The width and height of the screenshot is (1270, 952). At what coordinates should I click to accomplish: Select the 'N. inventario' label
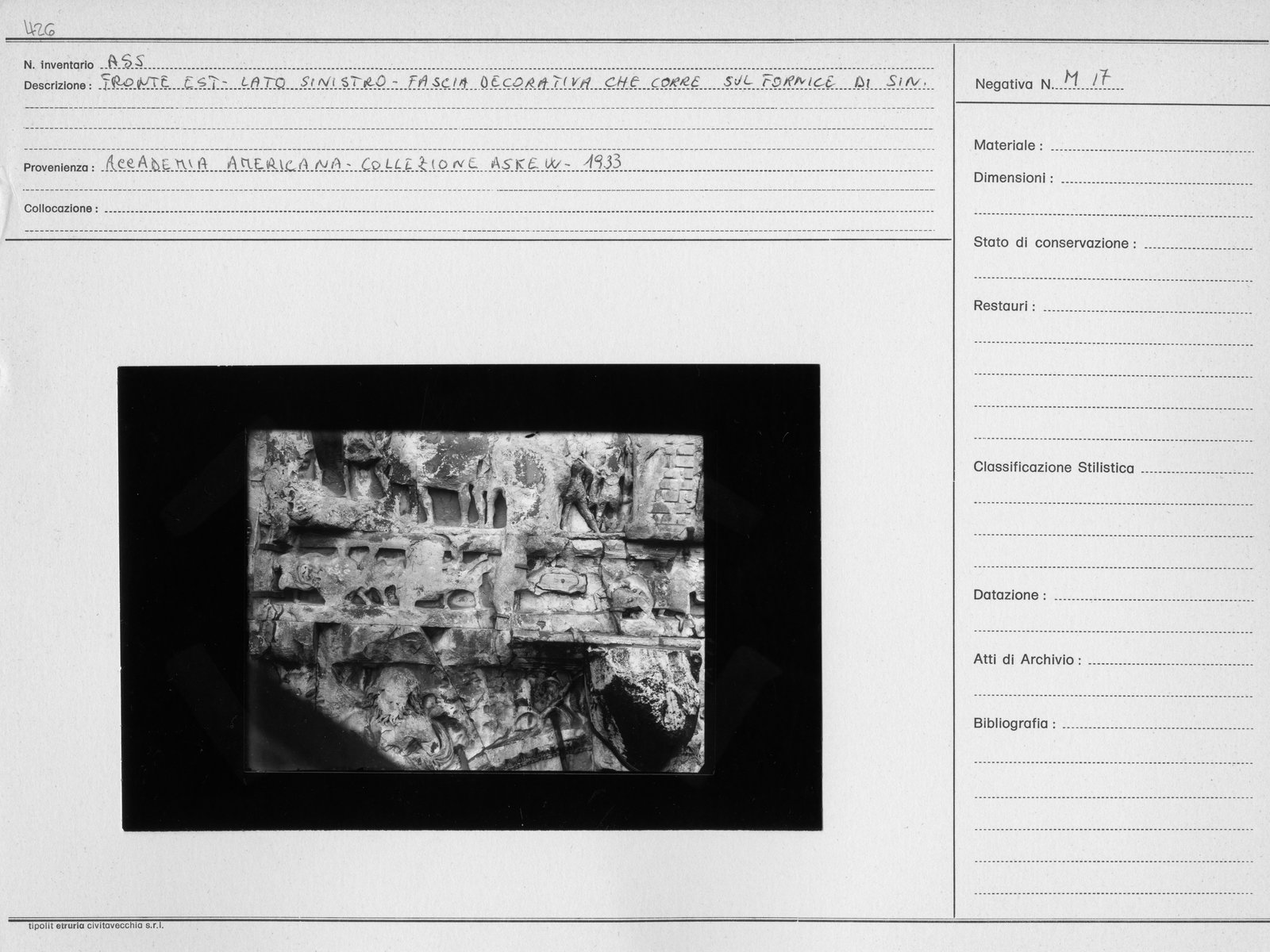point(60,65)
